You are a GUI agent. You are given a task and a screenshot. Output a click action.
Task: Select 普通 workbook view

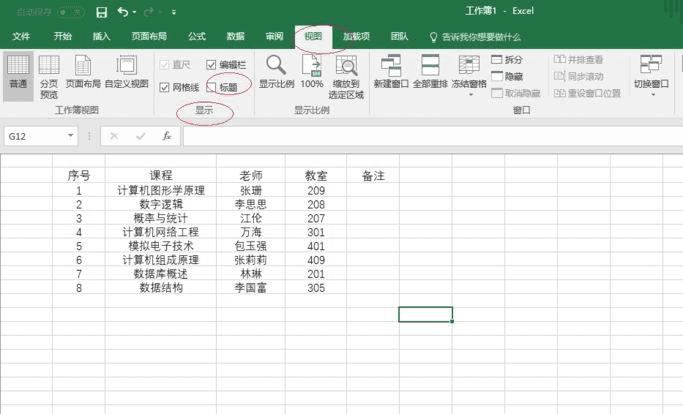click(x=18, y=76)
